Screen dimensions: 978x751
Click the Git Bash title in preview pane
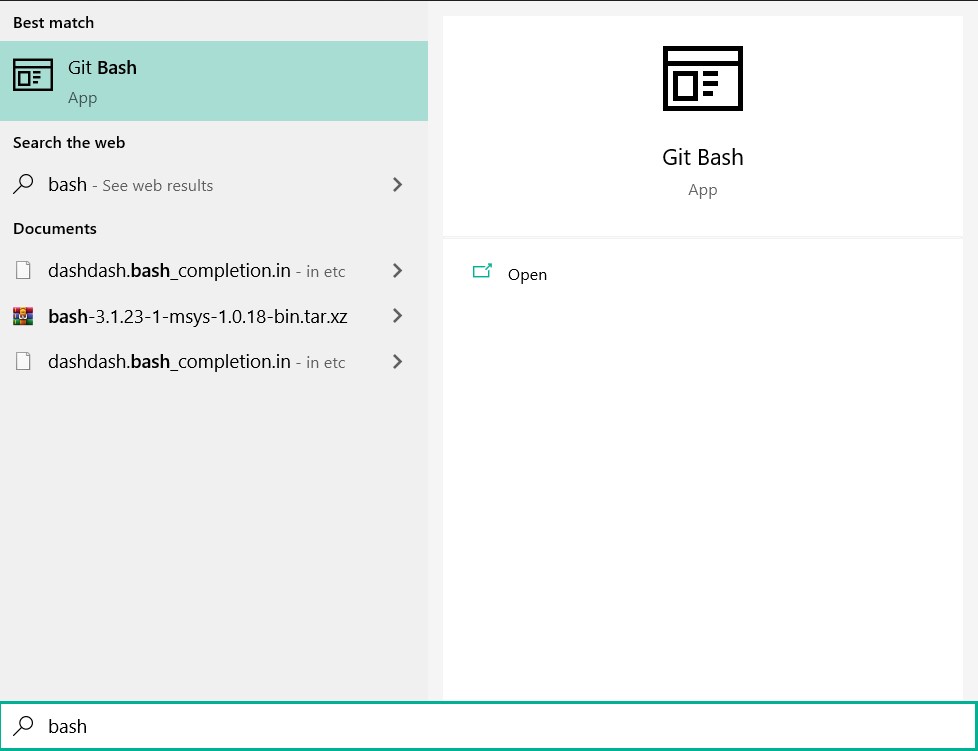tap(703, 157)
